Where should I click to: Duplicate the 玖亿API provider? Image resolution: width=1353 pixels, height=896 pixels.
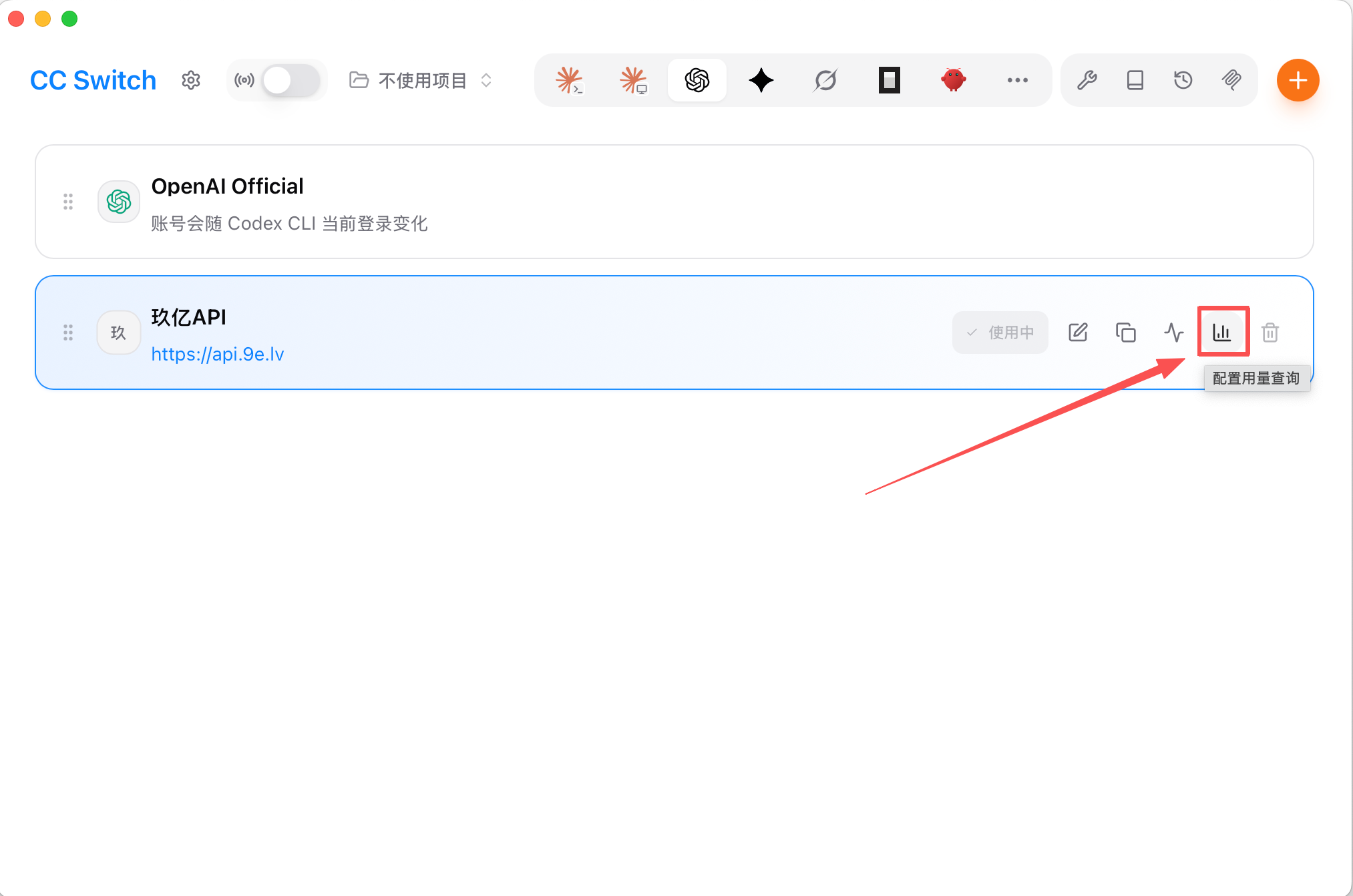point(1126,332)
